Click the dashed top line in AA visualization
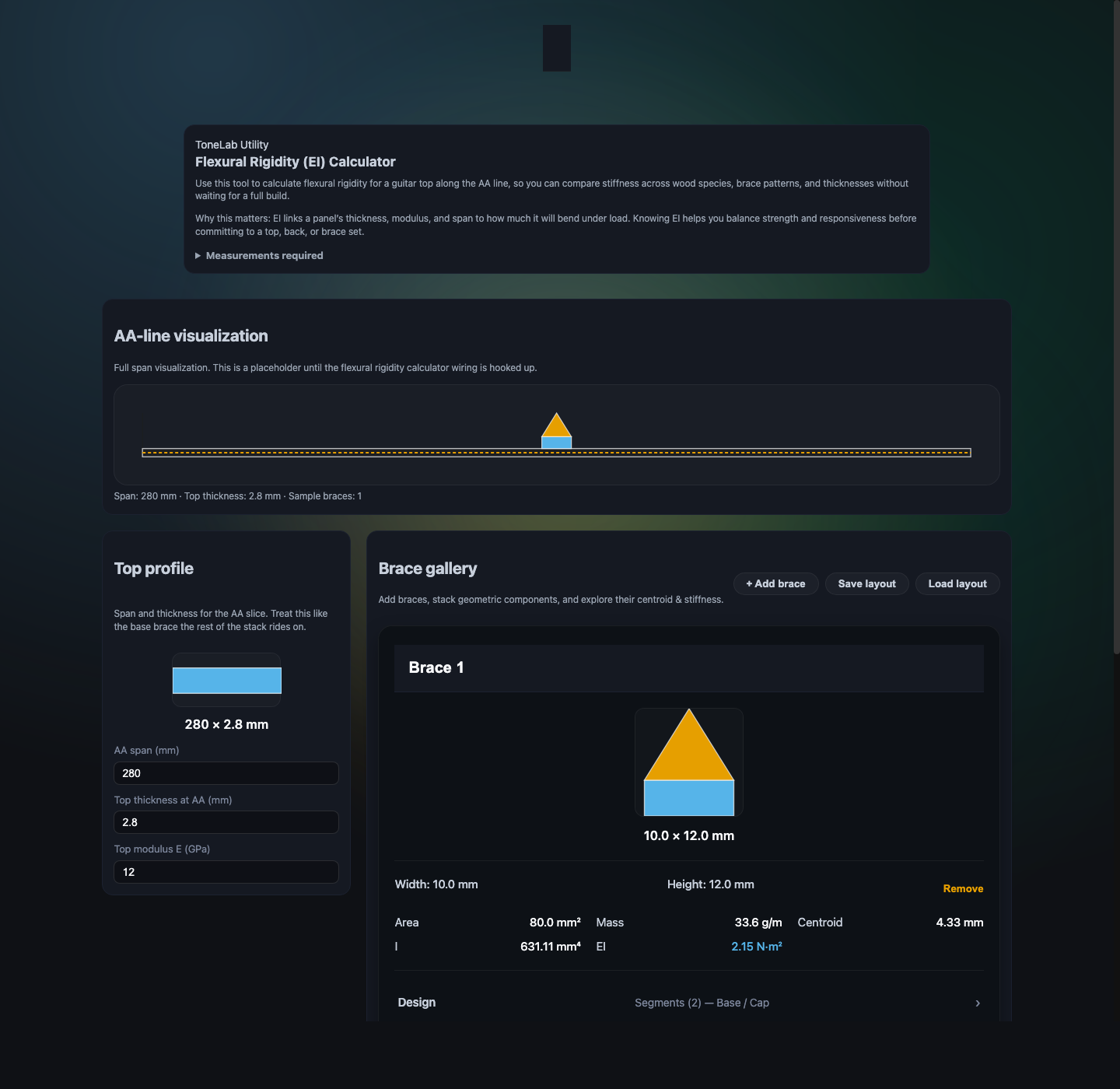Viewport: 1120px width, 1089px height. click(x=556, y=452)
